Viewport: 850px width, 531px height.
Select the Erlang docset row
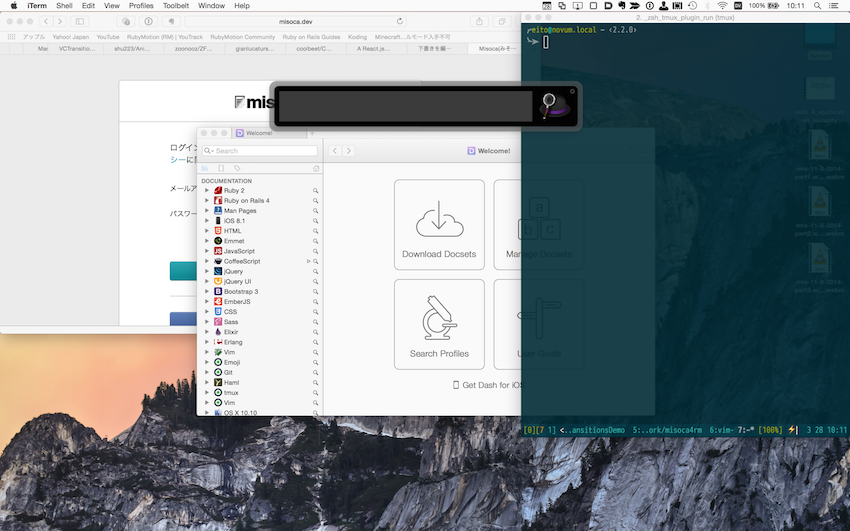click(x=260, y=342)
